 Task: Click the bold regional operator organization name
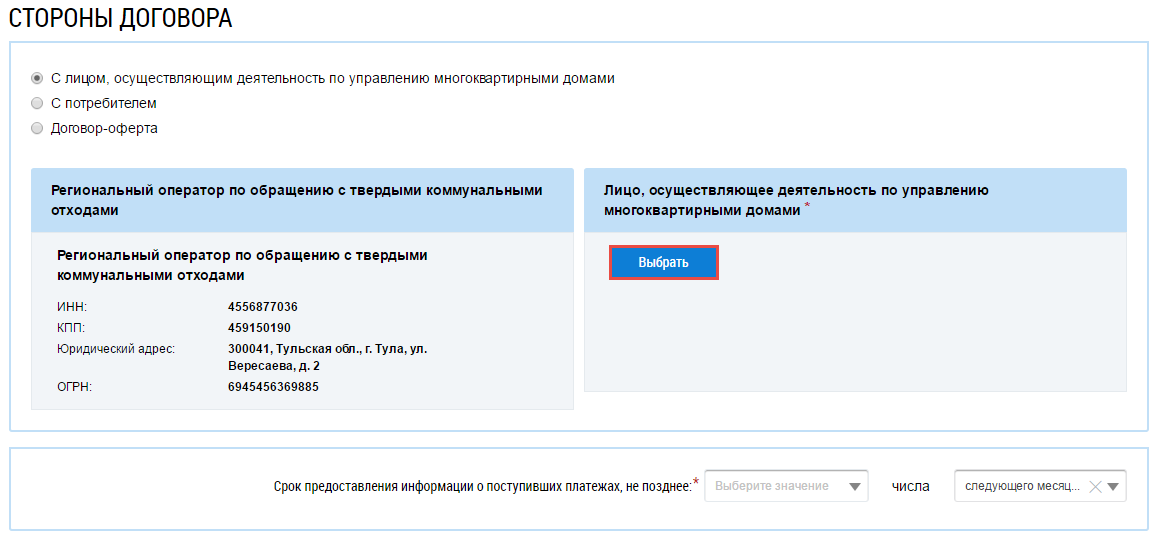pyautogui.click(x=242, y=265)
